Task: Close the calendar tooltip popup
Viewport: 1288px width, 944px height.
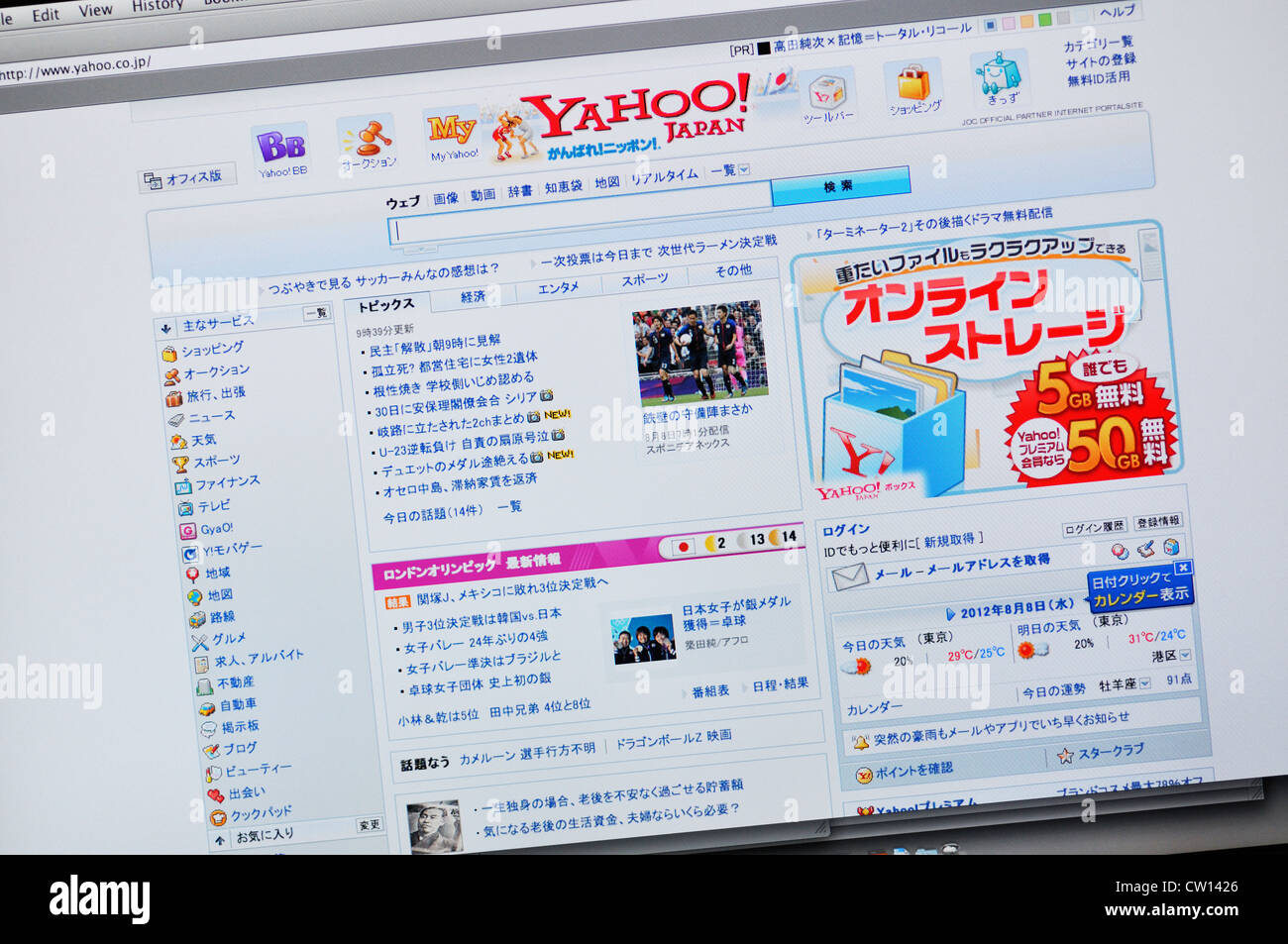Action: [x=1183, y=568]
